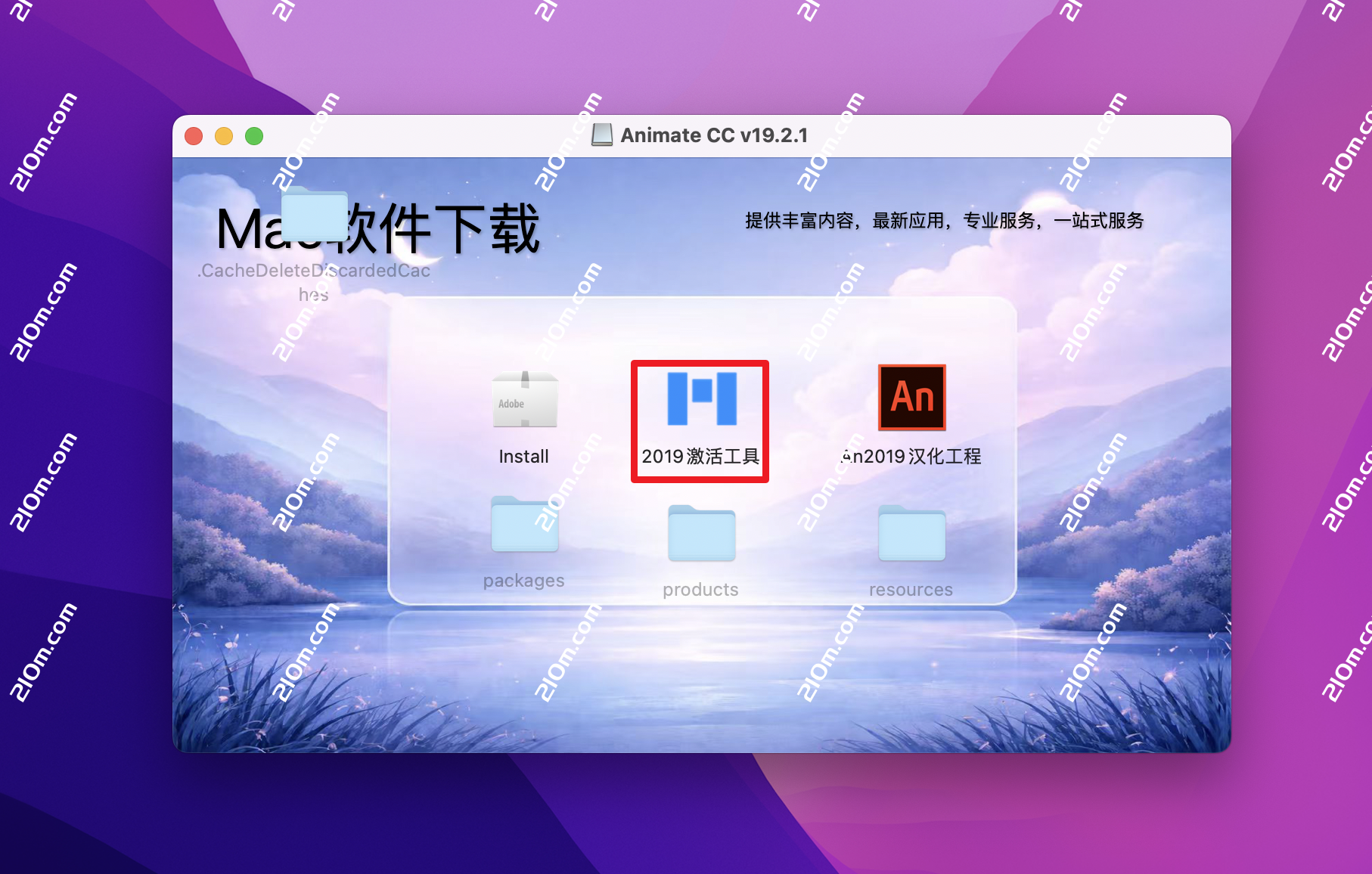The image size is (1372, 874).
Task: Click the 2019 激活工具 label
Action: click(703, 457)
